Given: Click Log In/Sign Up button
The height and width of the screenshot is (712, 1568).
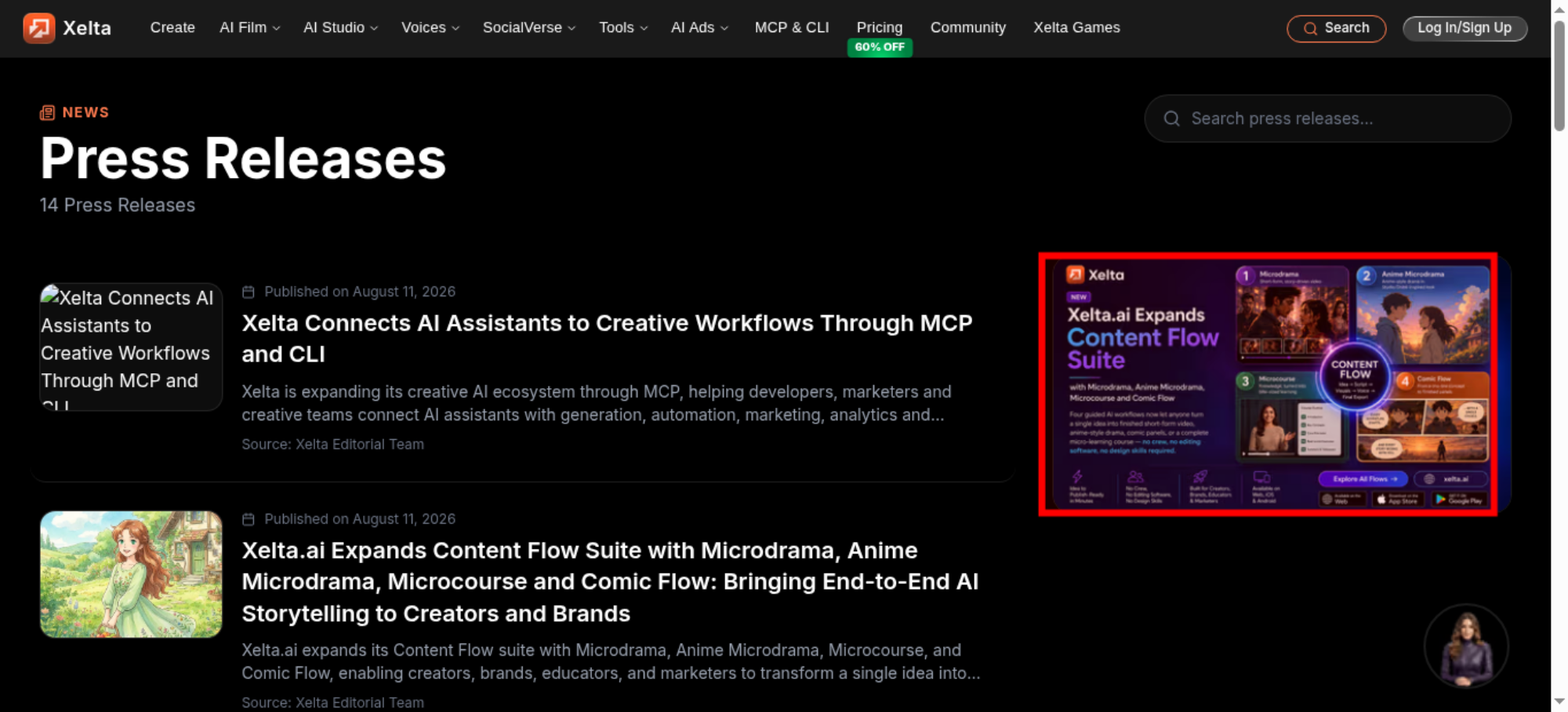Looking at the screenshot, I should pyautogui.click(x=1465, y=28).
